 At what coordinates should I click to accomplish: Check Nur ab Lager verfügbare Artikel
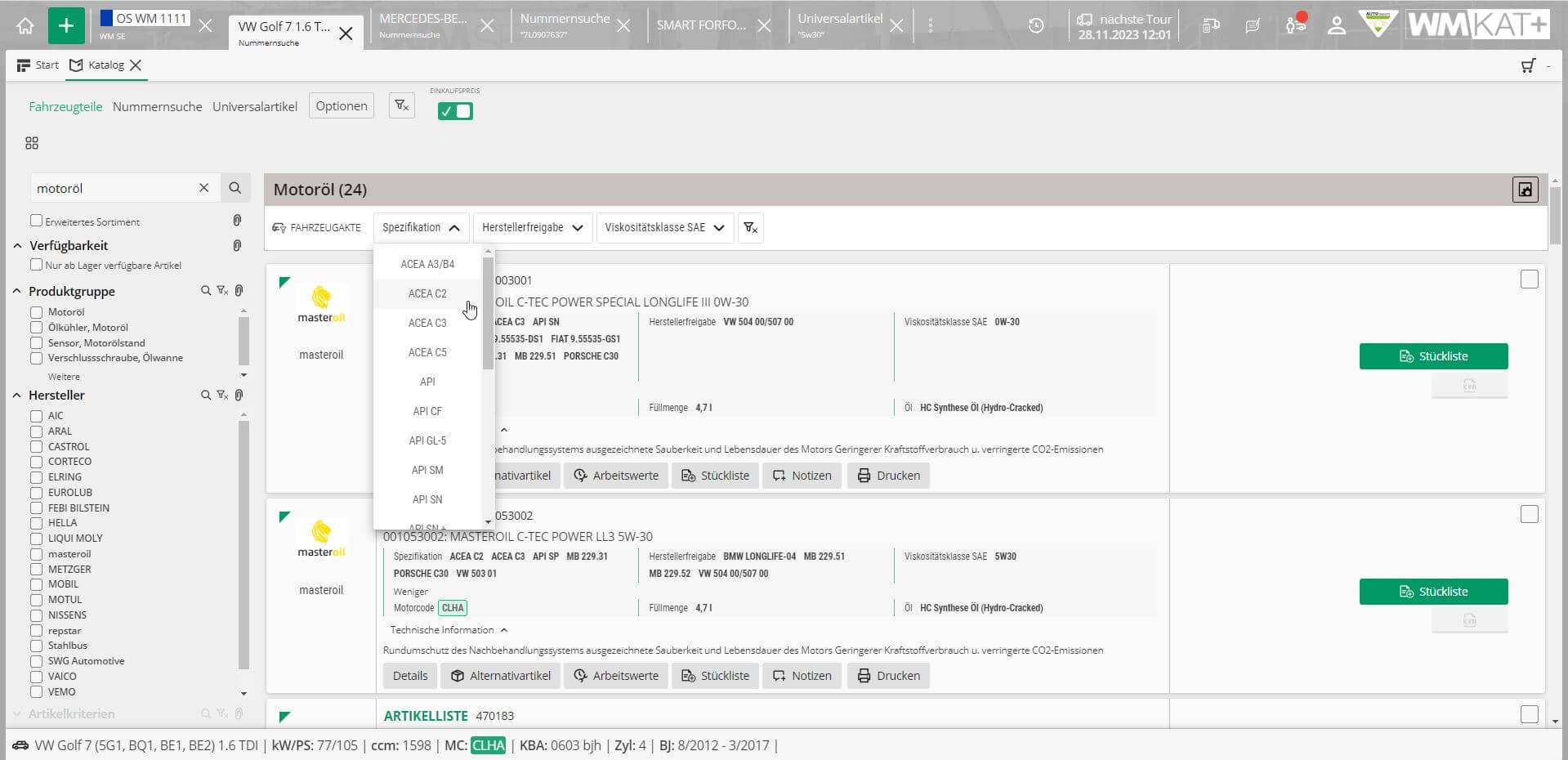[x=36, y=265]
